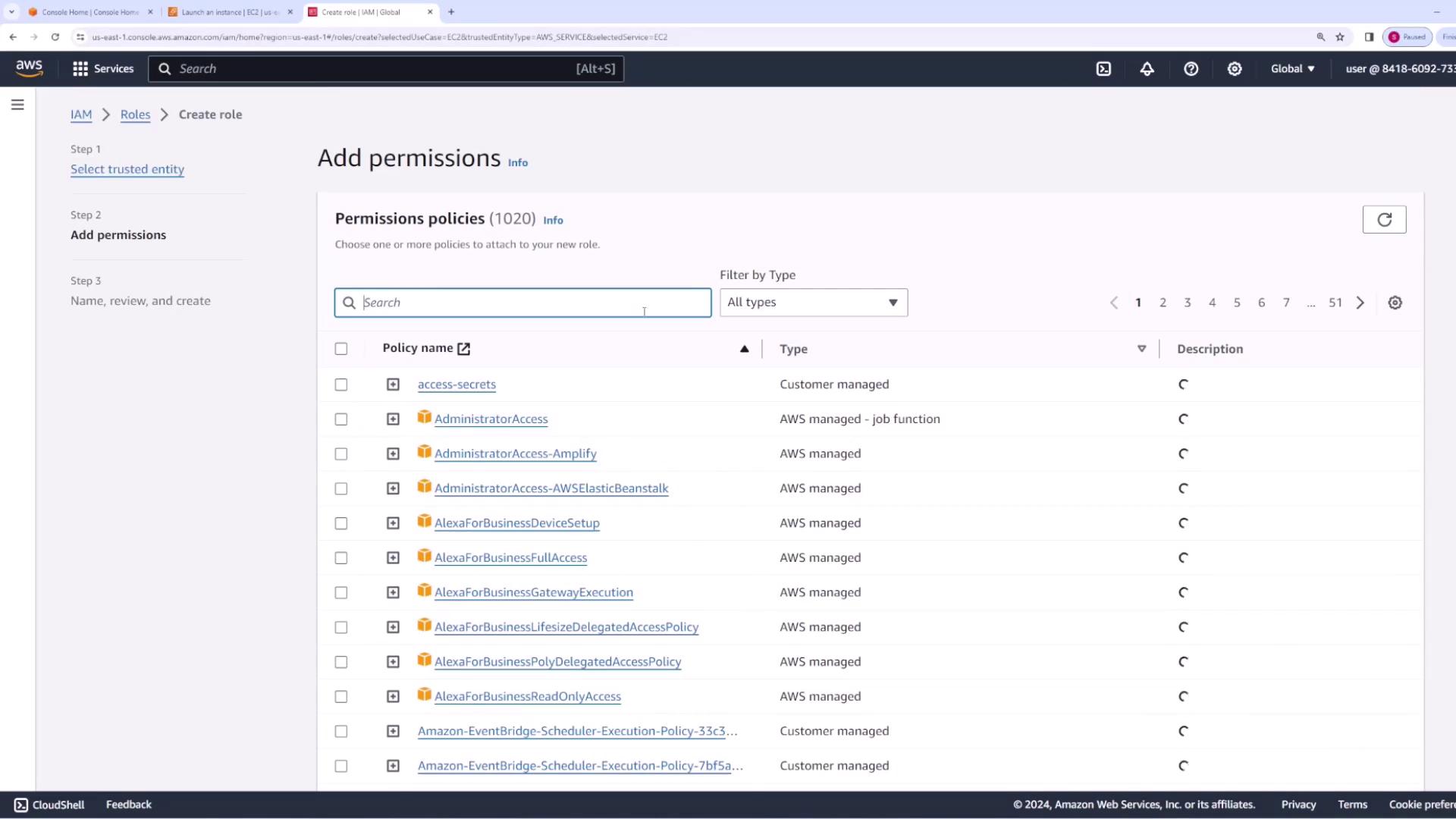Open CloudShell icon in top navigation bar
The image size is (1456, 819).
[1103, 69]
